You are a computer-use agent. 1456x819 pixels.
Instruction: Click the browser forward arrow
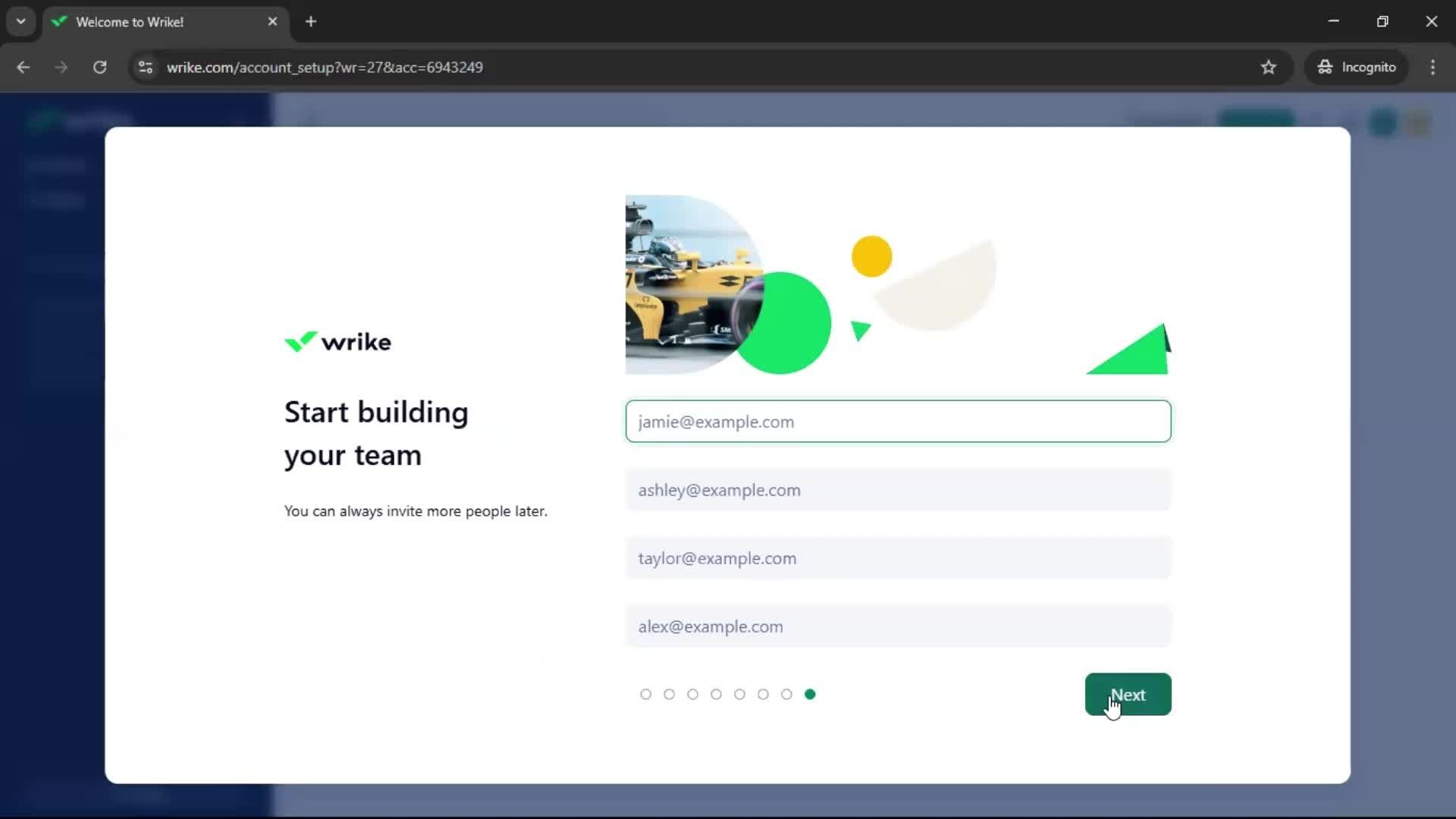[61, 67]
